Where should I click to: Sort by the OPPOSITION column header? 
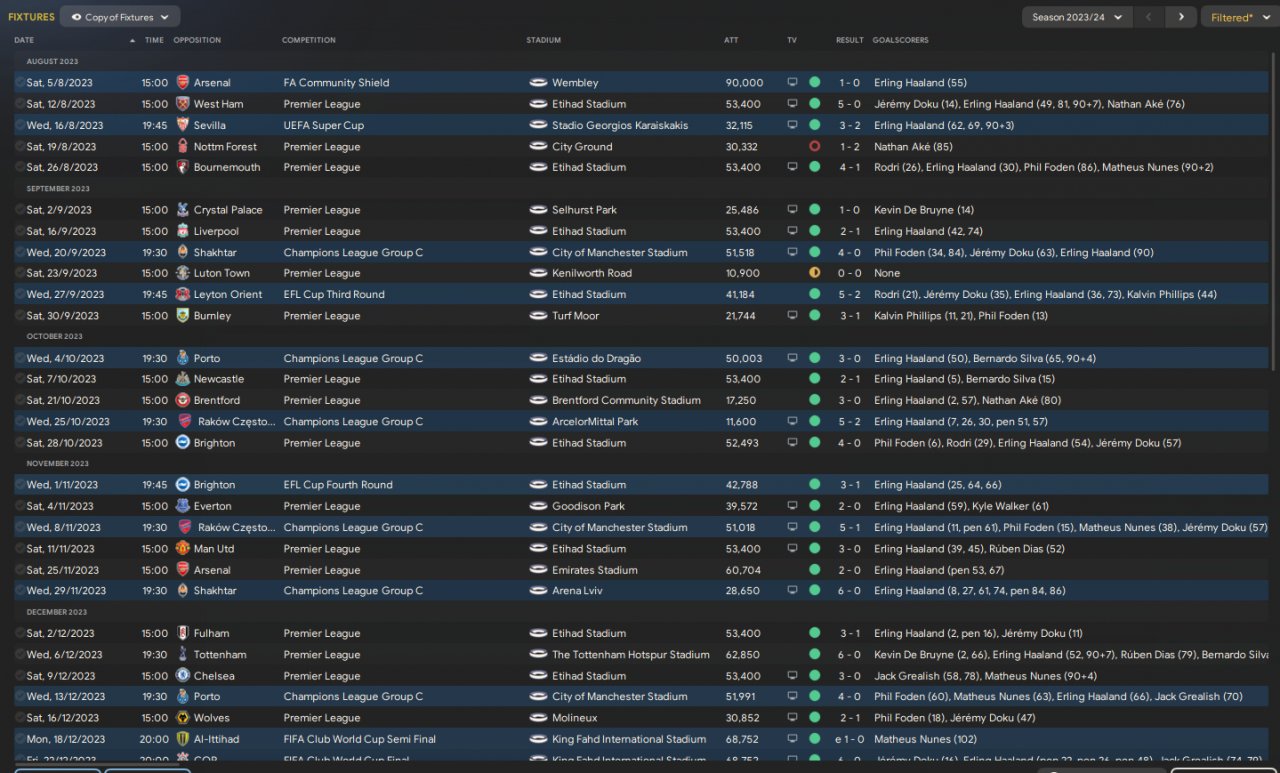pos(197,40)
